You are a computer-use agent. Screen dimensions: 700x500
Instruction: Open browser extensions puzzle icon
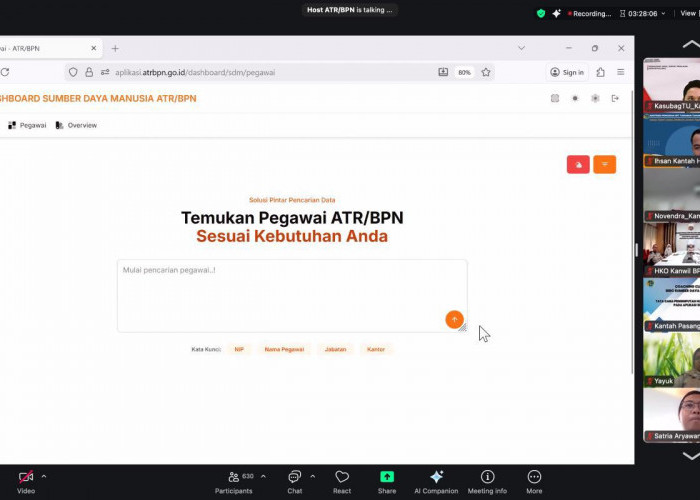(x=600, y=72)
